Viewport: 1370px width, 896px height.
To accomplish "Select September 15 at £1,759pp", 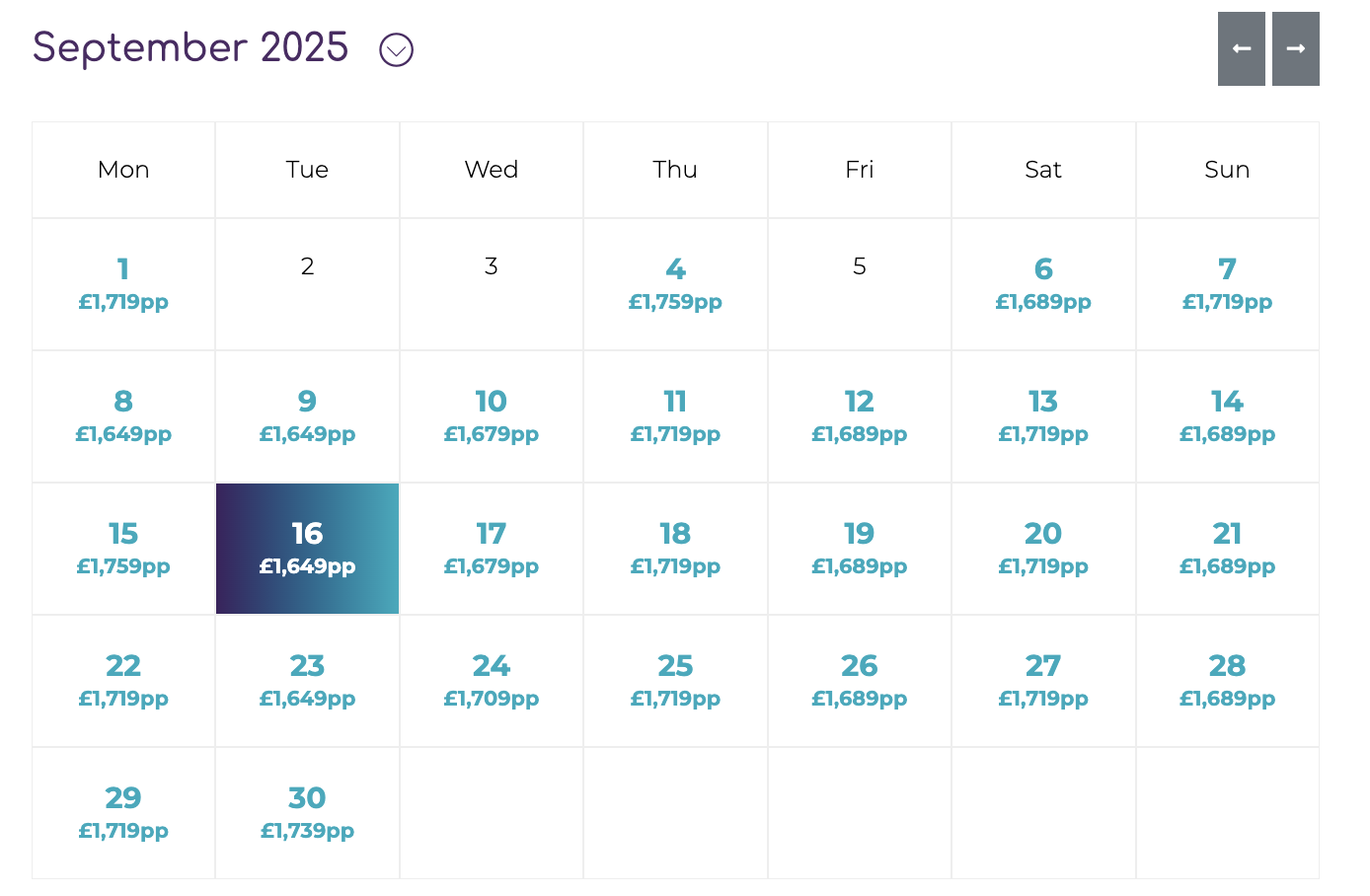I will (x=123, y=549).
